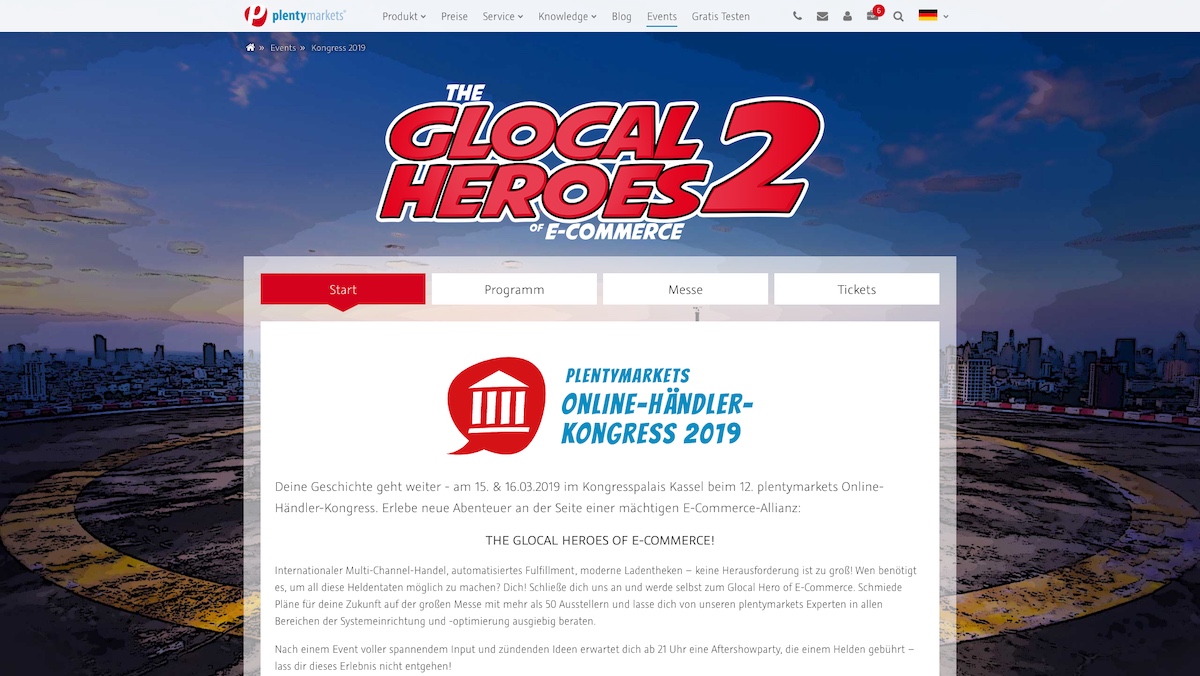Click the envelope mail icon
The width and height of the screenshot is (1200, 676).
(822, 16)
